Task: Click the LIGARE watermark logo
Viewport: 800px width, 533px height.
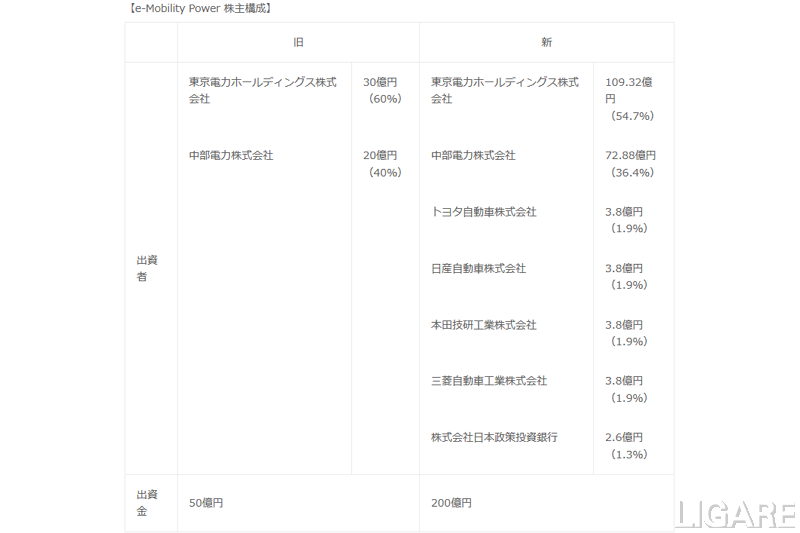Action: point(737,515)
